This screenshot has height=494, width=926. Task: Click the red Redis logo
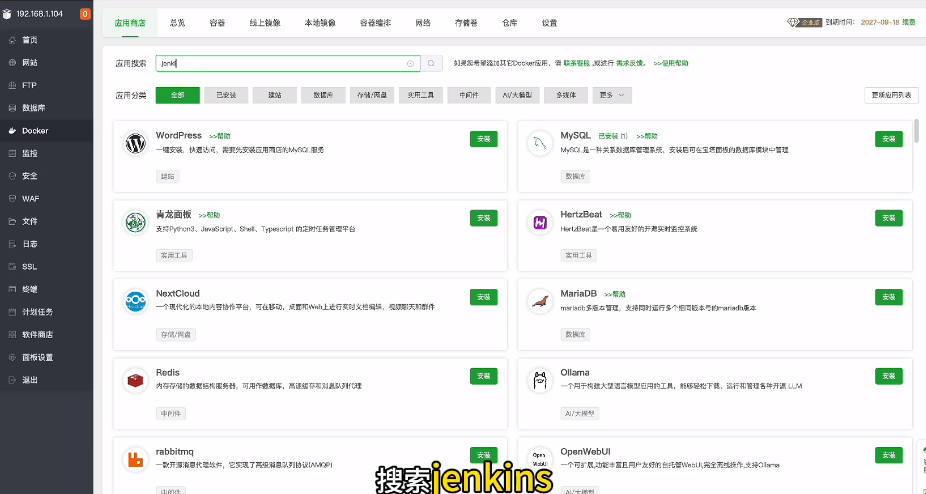click(135, 381)
